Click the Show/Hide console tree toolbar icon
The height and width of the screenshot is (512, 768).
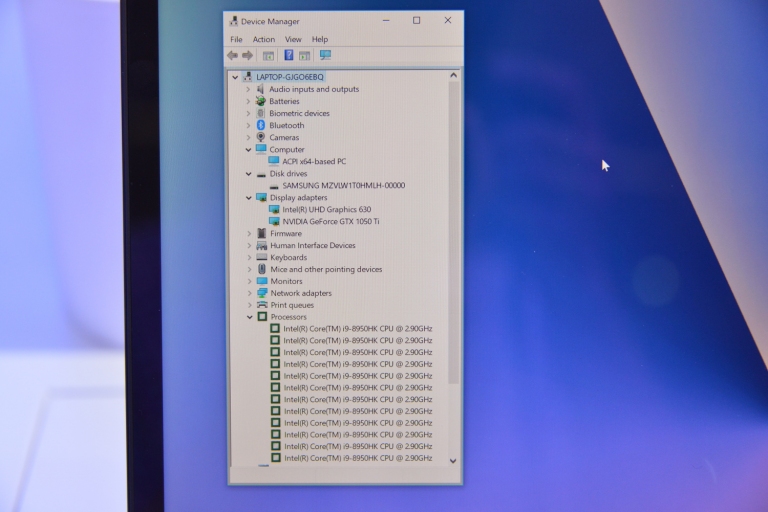point(268,56)
